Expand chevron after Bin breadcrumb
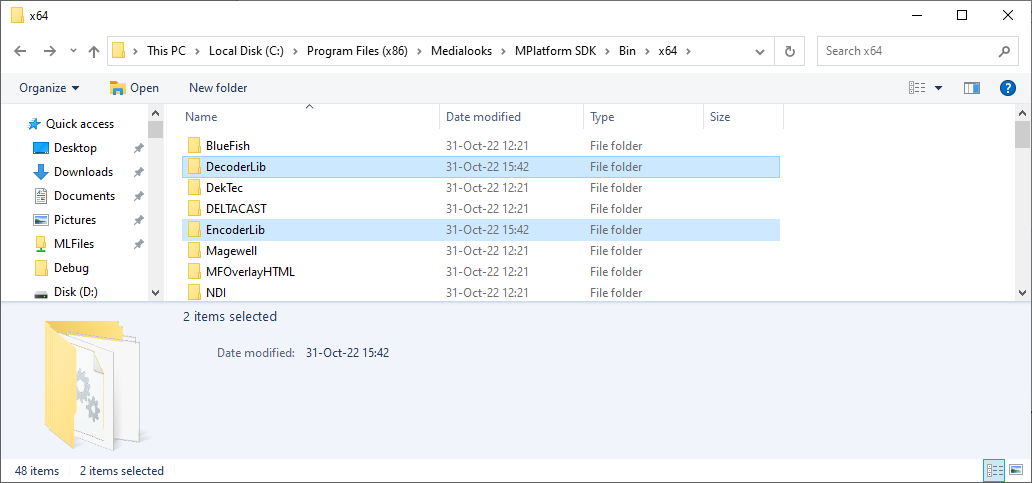The height and width of the screenshot is (483, 1032). [x=648, y=51]
